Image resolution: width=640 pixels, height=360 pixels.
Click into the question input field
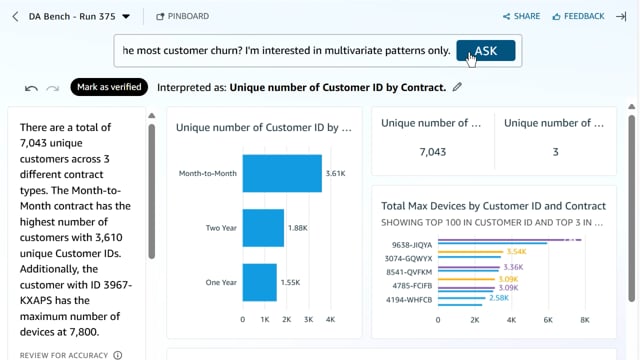coord(286,51)
